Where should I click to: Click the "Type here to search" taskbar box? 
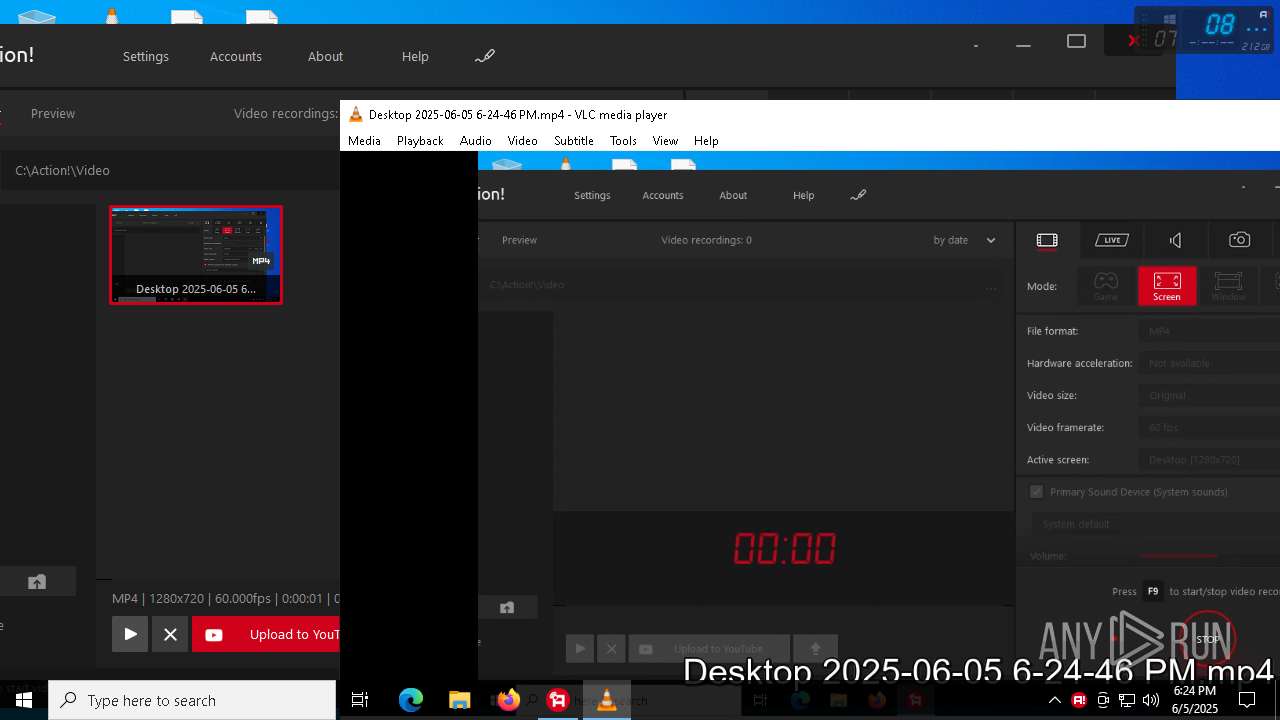tap(192, 700)
